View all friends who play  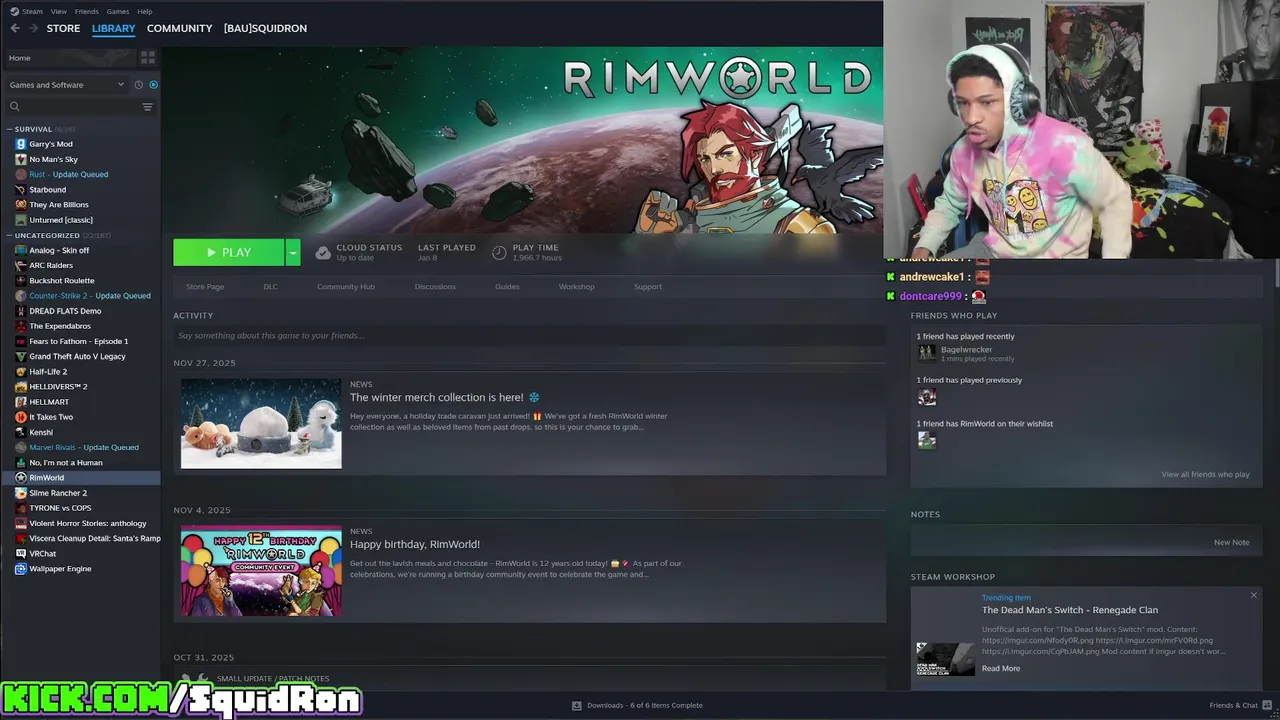[1205, 474]
